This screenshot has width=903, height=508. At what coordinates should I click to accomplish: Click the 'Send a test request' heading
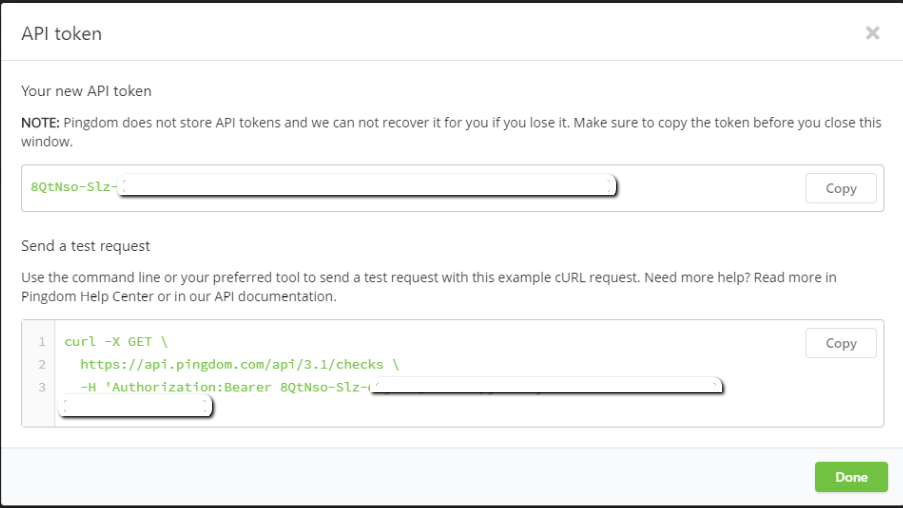tap(85, 246)
